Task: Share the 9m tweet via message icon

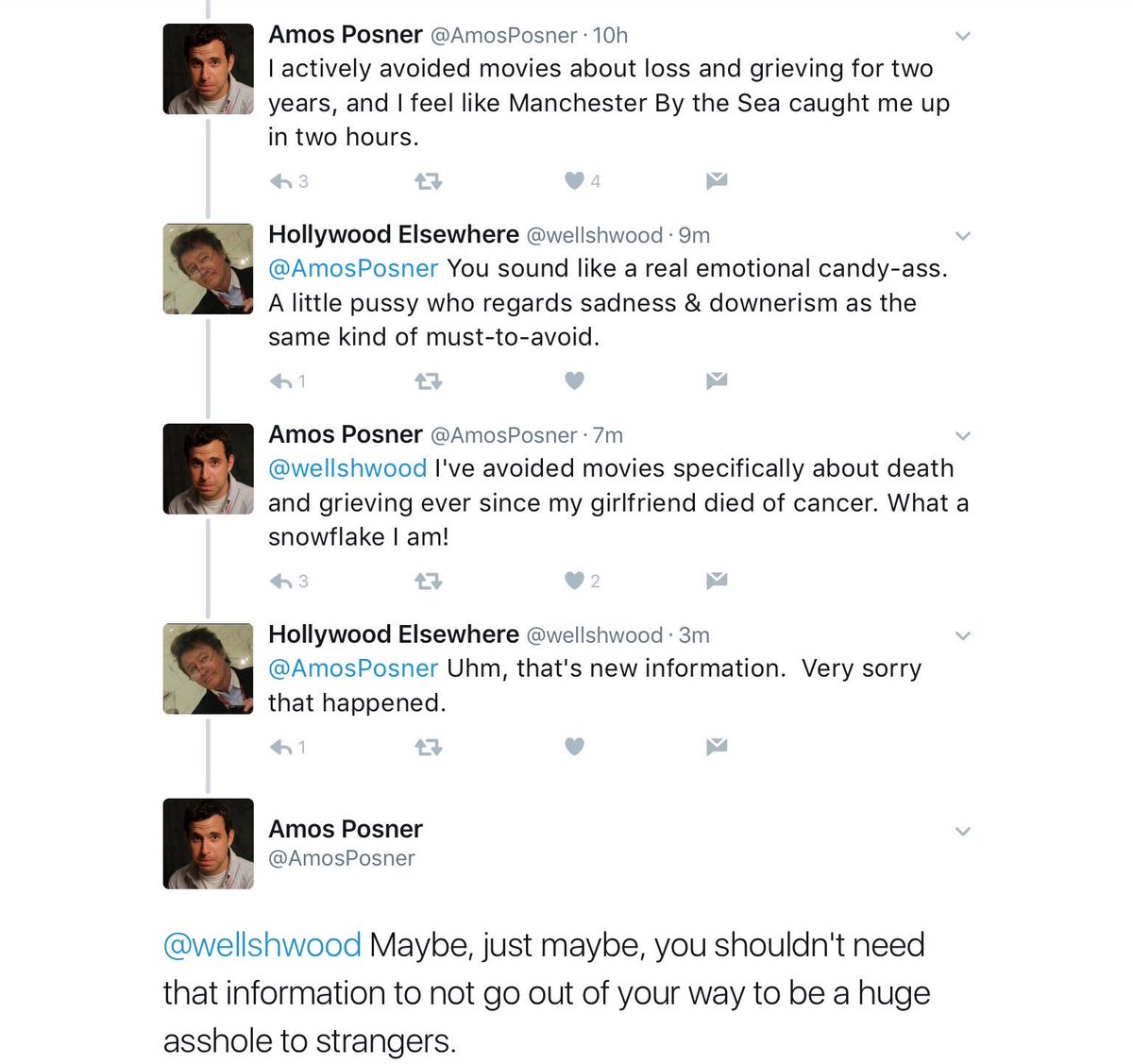Action: point(717,380)
